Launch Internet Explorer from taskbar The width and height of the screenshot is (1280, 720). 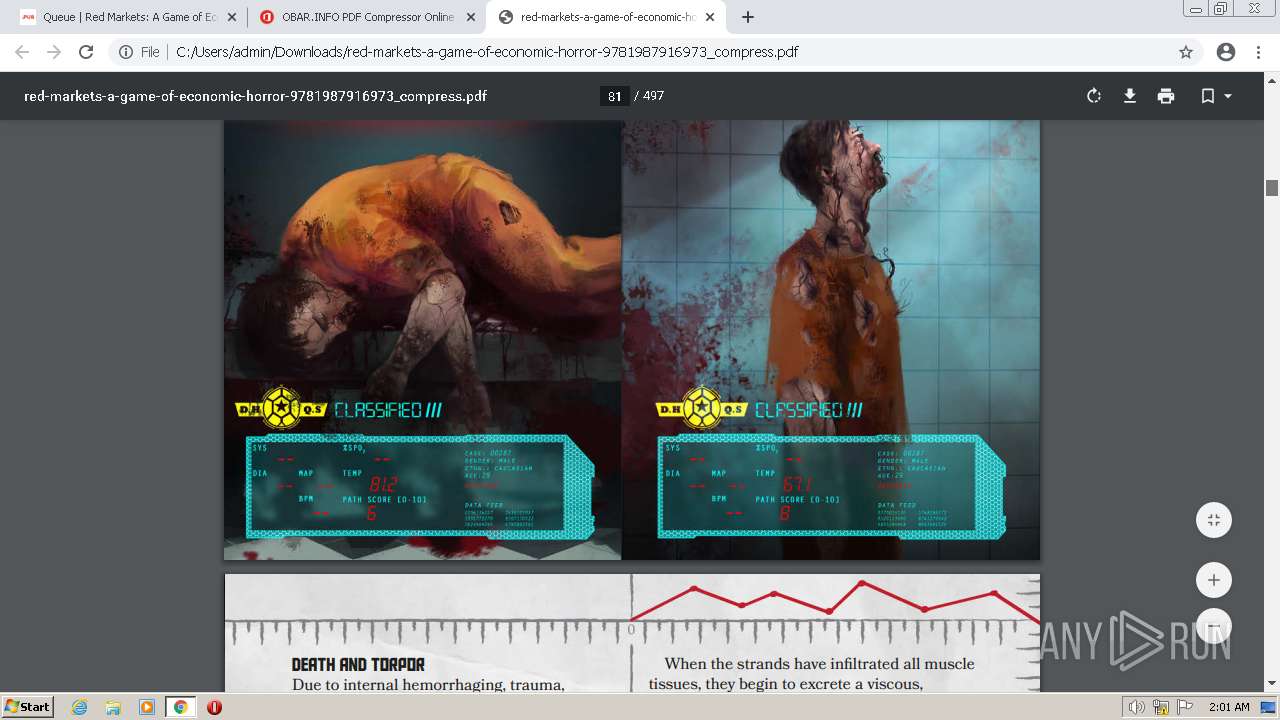[80, 707]
